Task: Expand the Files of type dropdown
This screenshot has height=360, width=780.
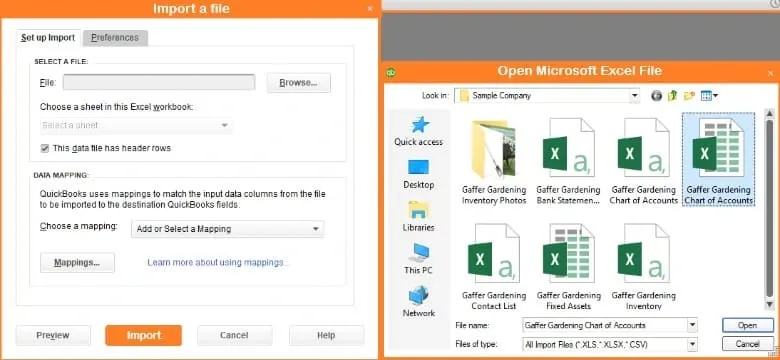Action: [692, 344]
